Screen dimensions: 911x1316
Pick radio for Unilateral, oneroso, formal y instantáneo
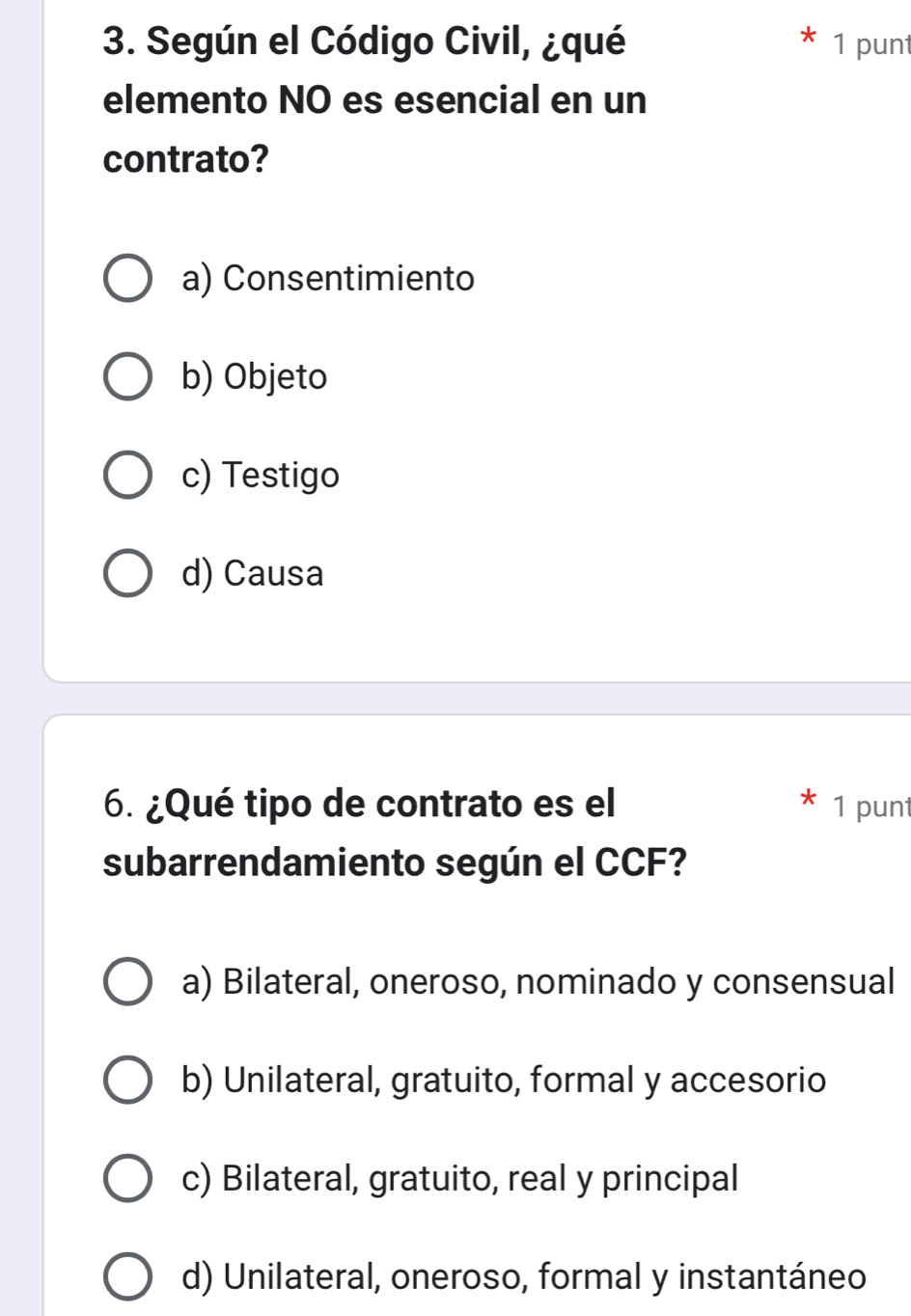tap(126, 1277)
